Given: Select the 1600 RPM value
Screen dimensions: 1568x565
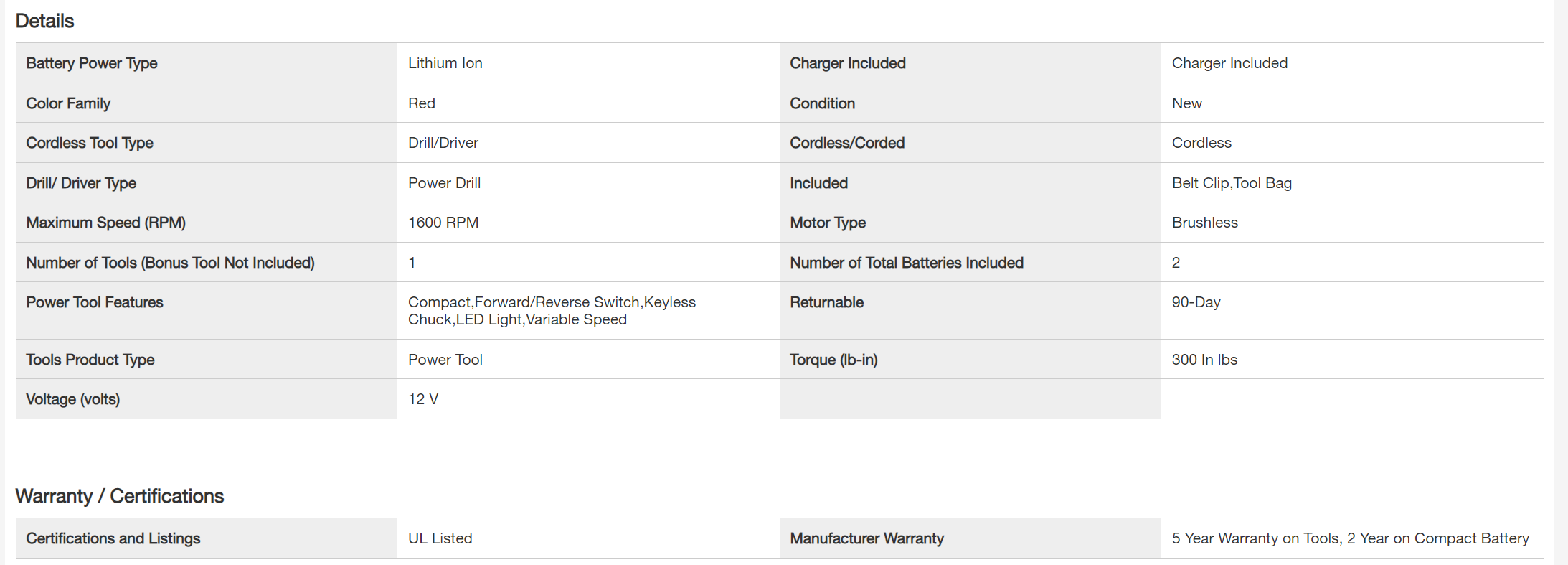Looking at the screenshot, I should pyautogui.click(x=443, y=223).
